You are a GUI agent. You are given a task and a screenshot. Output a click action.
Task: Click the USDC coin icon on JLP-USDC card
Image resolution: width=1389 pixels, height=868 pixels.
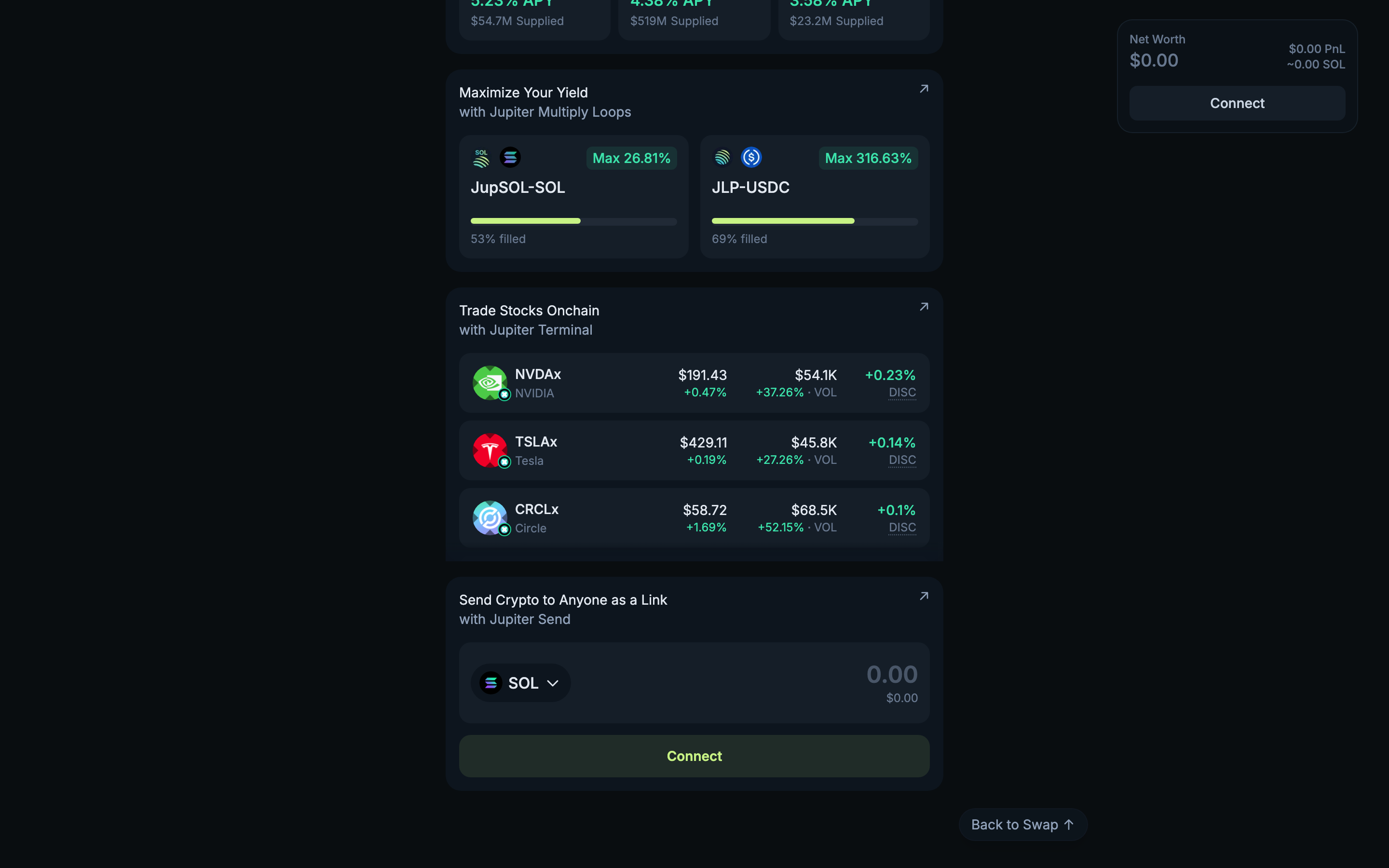click(x=751, y=157)
